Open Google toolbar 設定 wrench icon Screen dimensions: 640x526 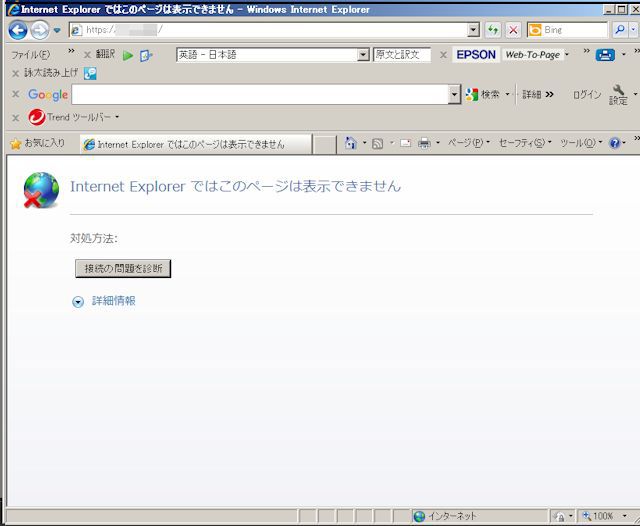click(x=618, y=95)
